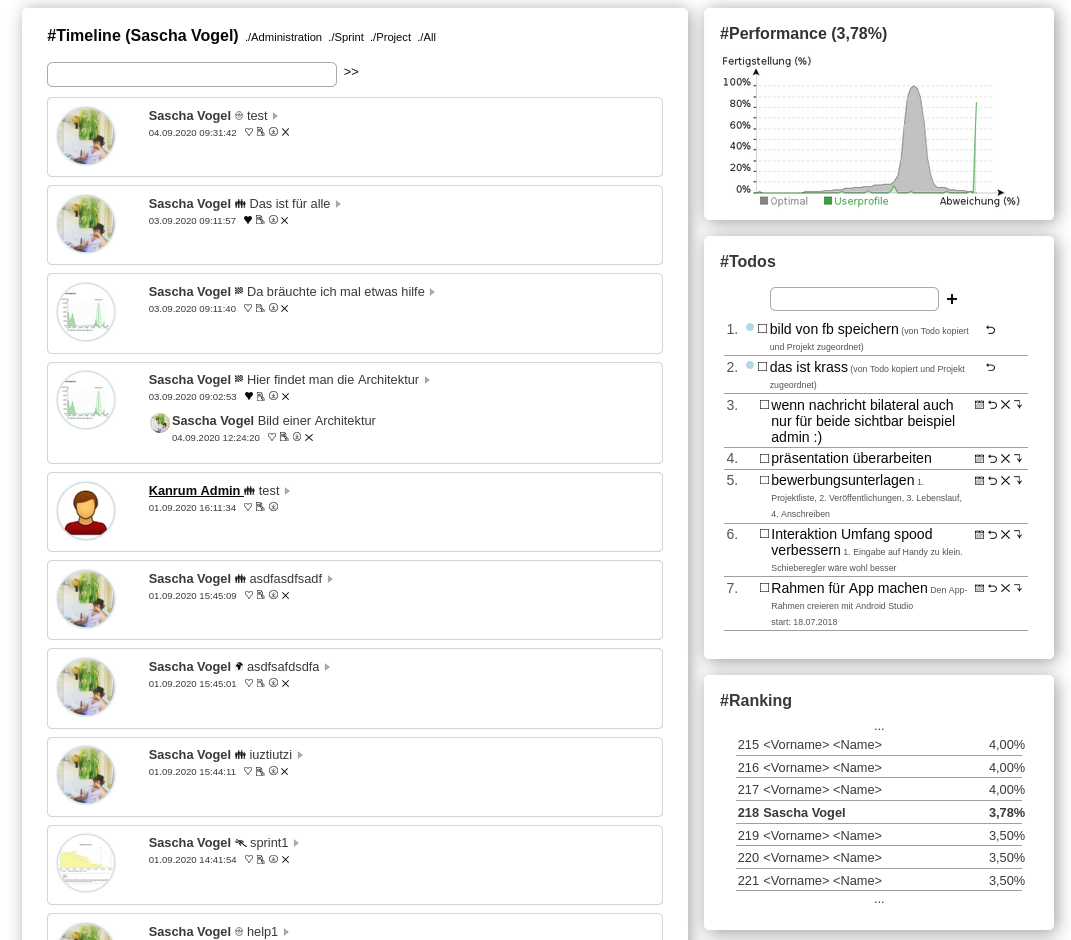This screenshot has width=1071, height=940.
Task: Expand the 'sprint1' post arrow
Action: click(296, 843)
